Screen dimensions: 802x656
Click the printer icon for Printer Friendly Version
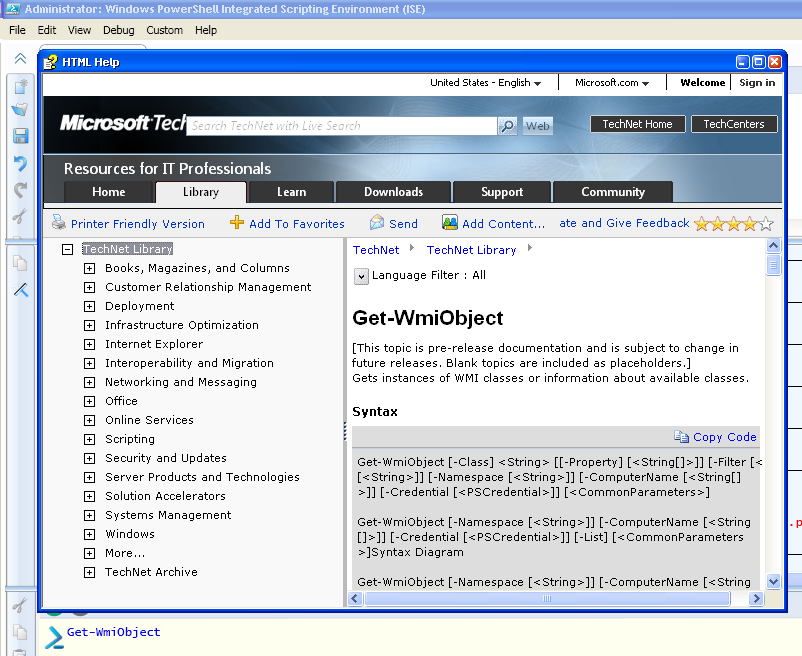pyautogui.click(x=59, y=222)
